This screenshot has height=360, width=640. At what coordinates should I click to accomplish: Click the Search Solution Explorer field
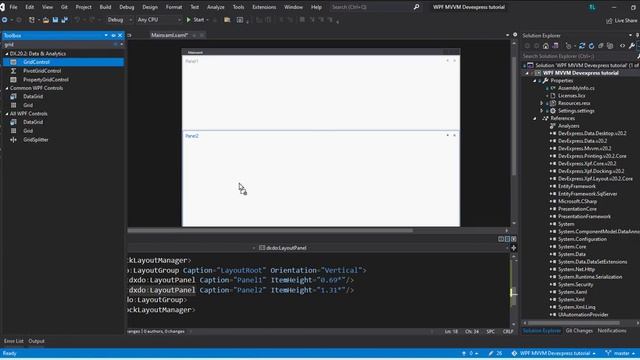pyautogui.click(x=578, y=56)
